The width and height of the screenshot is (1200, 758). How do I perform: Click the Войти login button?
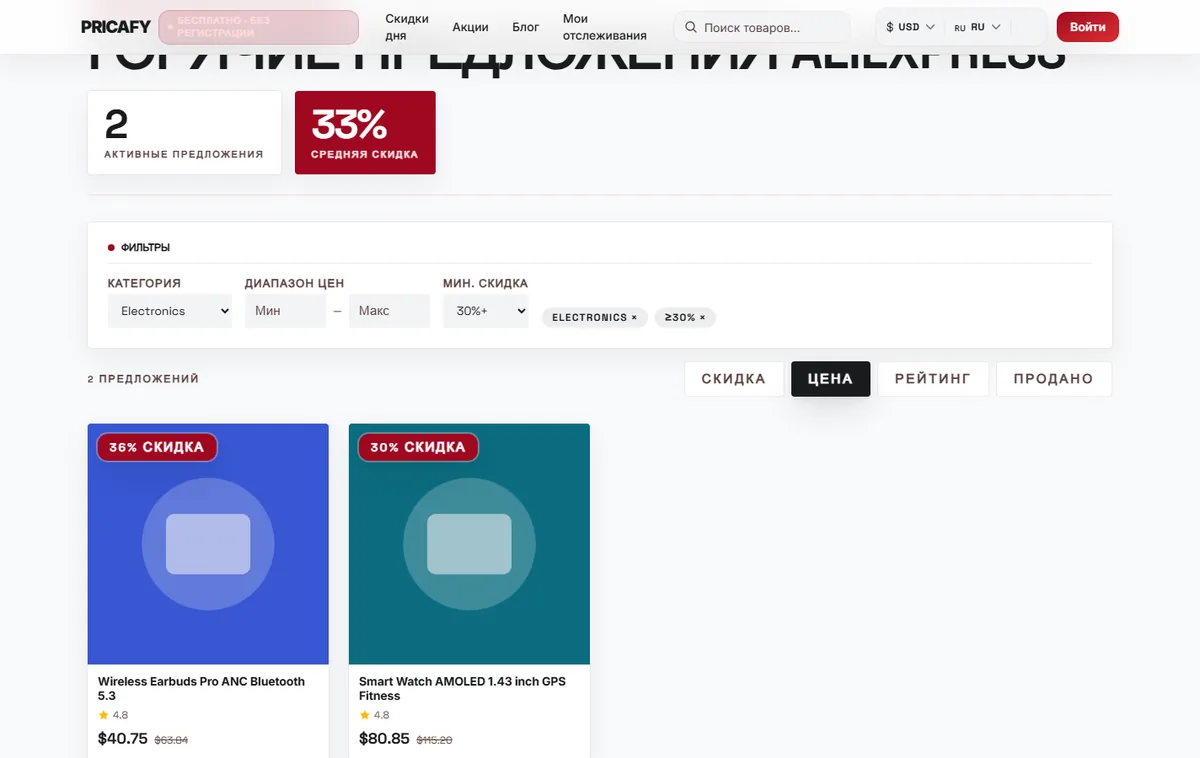1087,27
